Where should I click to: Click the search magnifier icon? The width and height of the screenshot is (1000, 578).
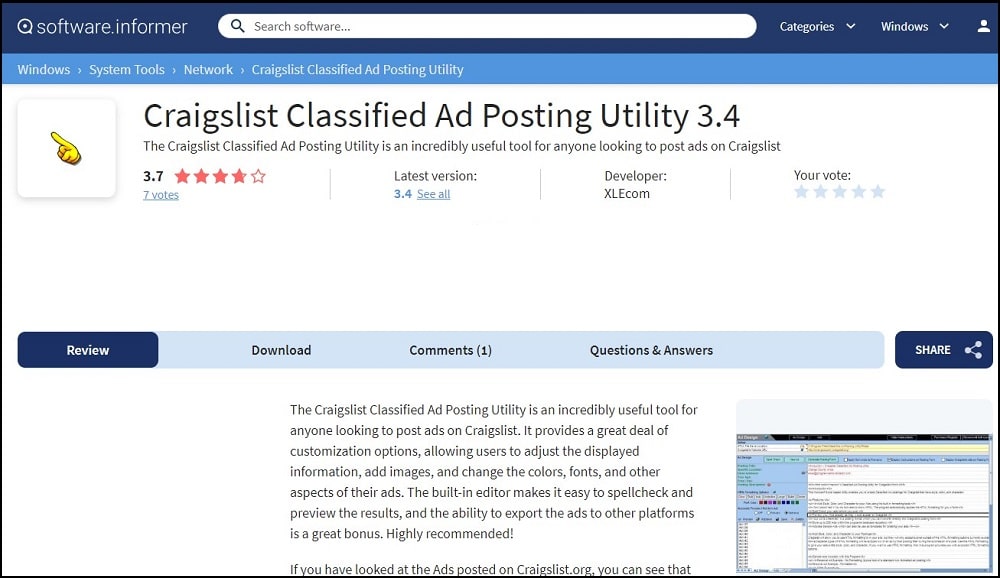pyautogui.click(x=237, y=26)
